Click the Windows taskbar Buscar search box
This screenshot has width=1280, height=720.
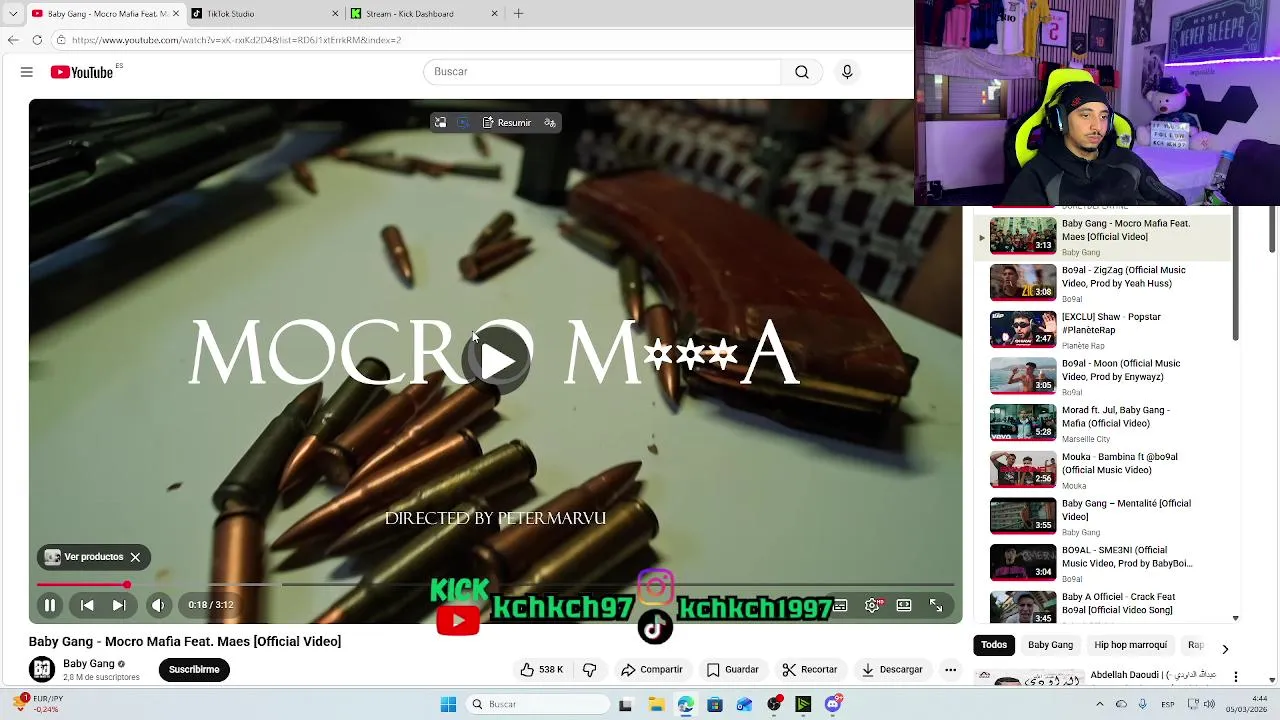(x=539, y=705)
